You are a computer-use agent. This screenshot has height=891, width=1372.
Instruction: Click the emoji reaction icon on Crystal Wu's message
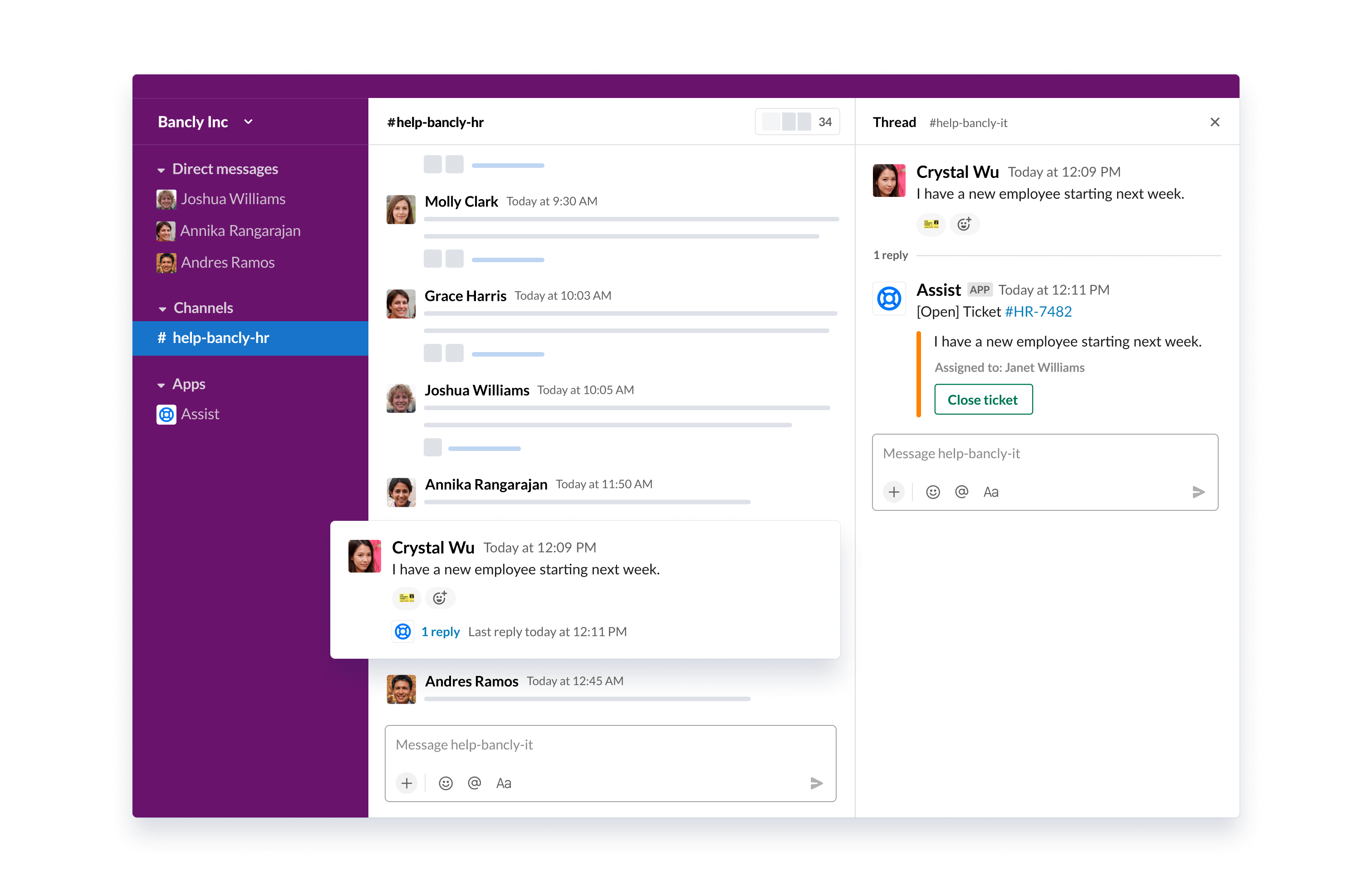point(437,598)
